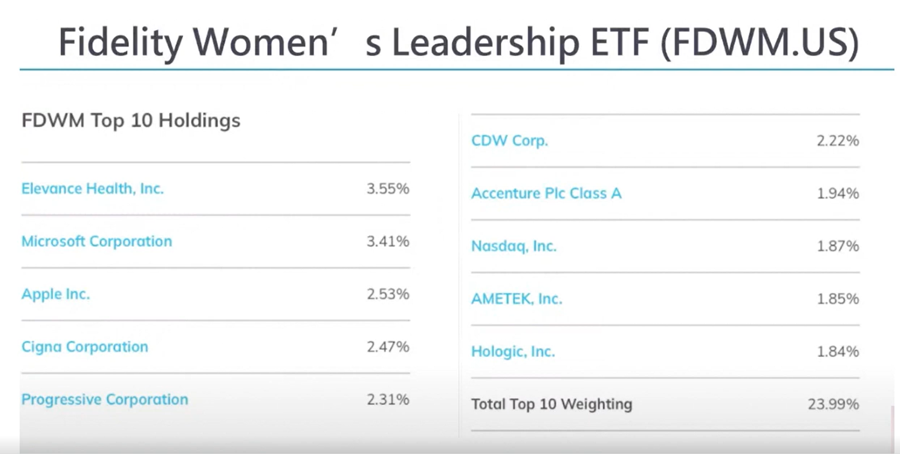Select the 3.41% value beside Microsoft

coord(387,241)
